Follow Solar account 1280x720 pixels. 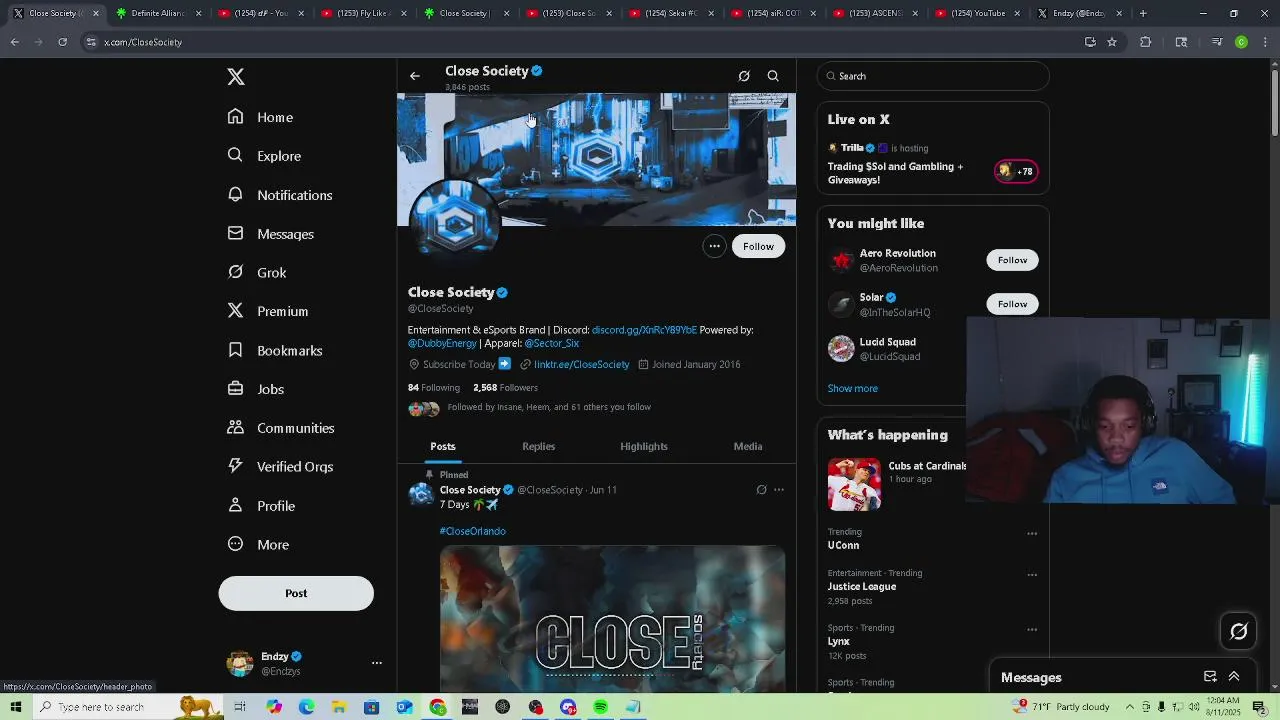pos(1012,304)
